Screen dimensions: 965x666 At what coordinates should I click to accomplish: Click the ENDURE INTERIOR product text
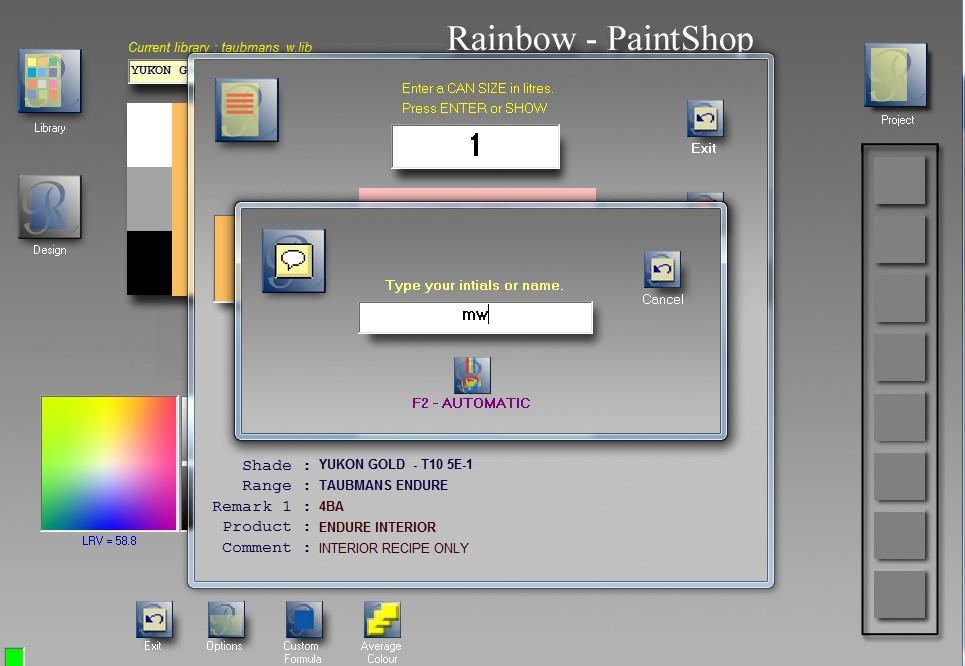click(377, 527)
